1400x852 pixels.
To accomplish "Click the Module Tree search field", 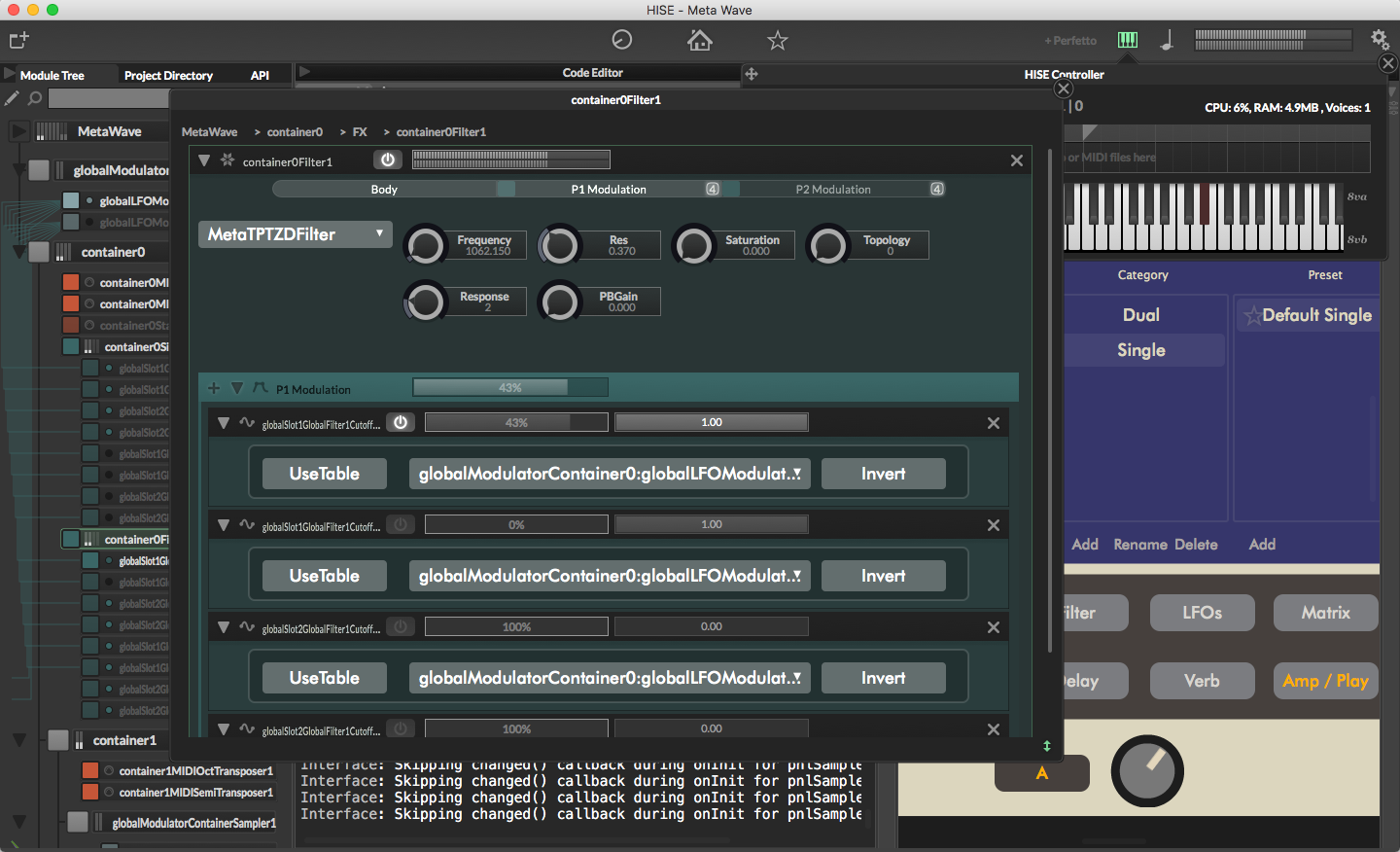I will click(x=109, y=98).
